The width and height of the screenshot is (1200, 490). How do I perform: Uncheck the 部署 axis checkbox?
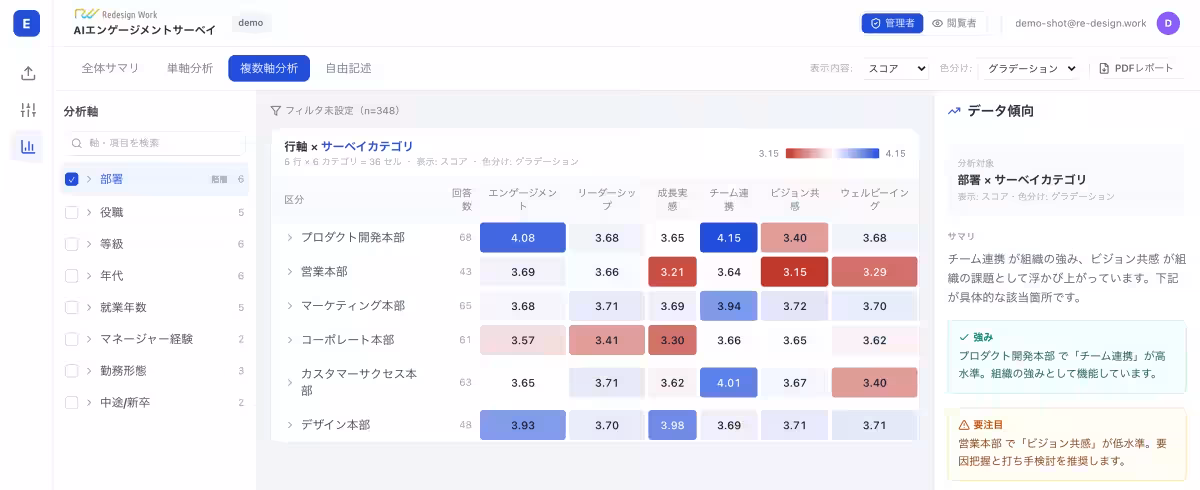72,179
